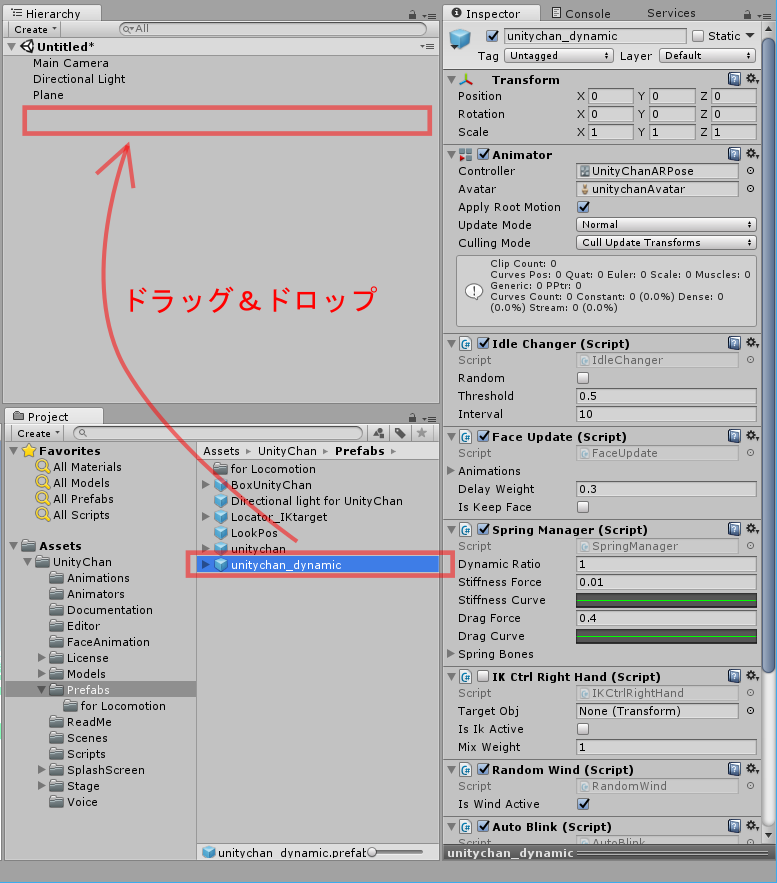Pick Avatar object with circle selector

tap(751, 189)
